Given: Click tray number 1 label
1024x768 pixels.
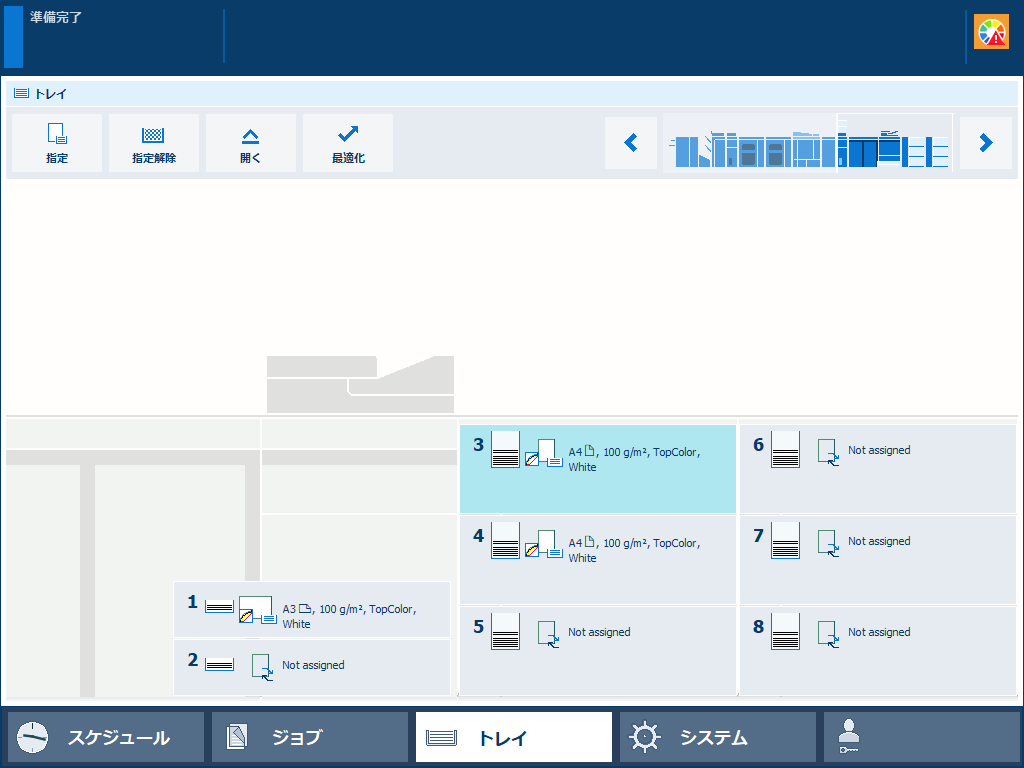Looking at the screenshot, I should [x=193, y=601].
